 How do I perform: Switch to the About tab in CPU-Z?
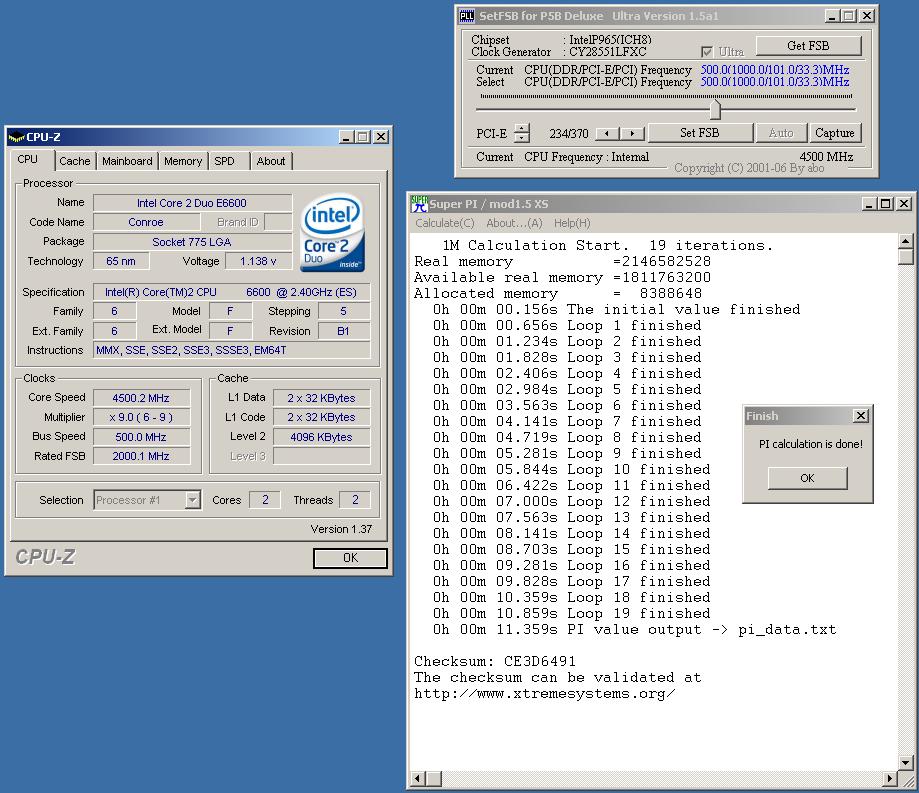tap(271, 161)
